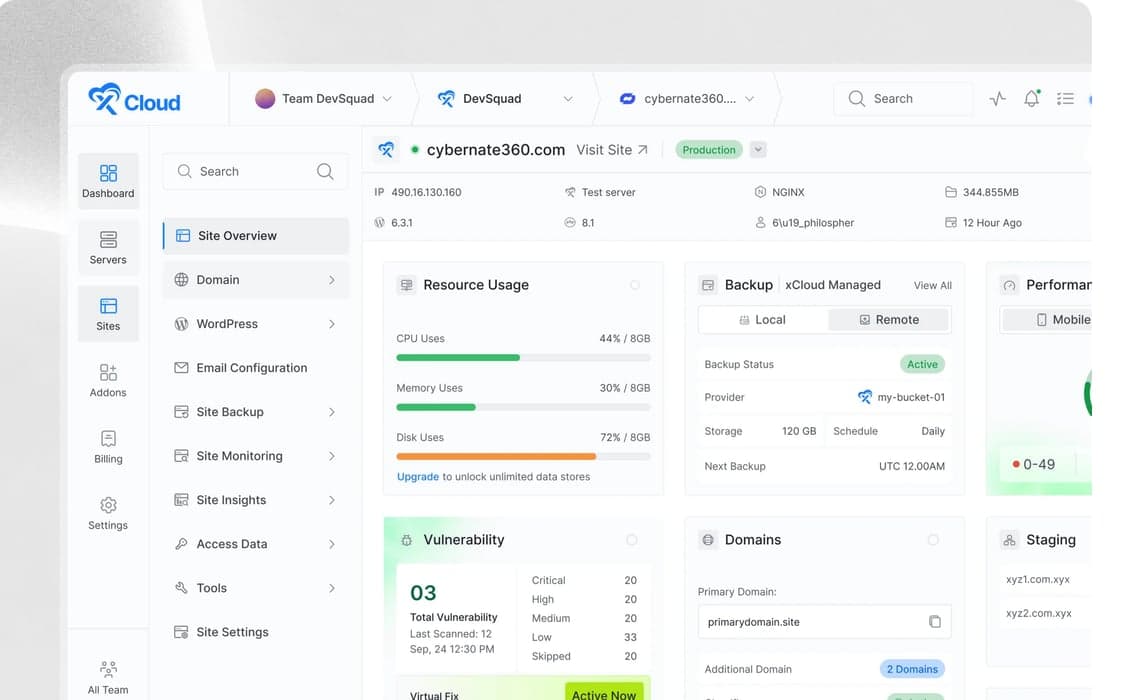Viewport: 1140px width, 700px height.
Task: Focus the header Search field
Action: coord(903,98)
